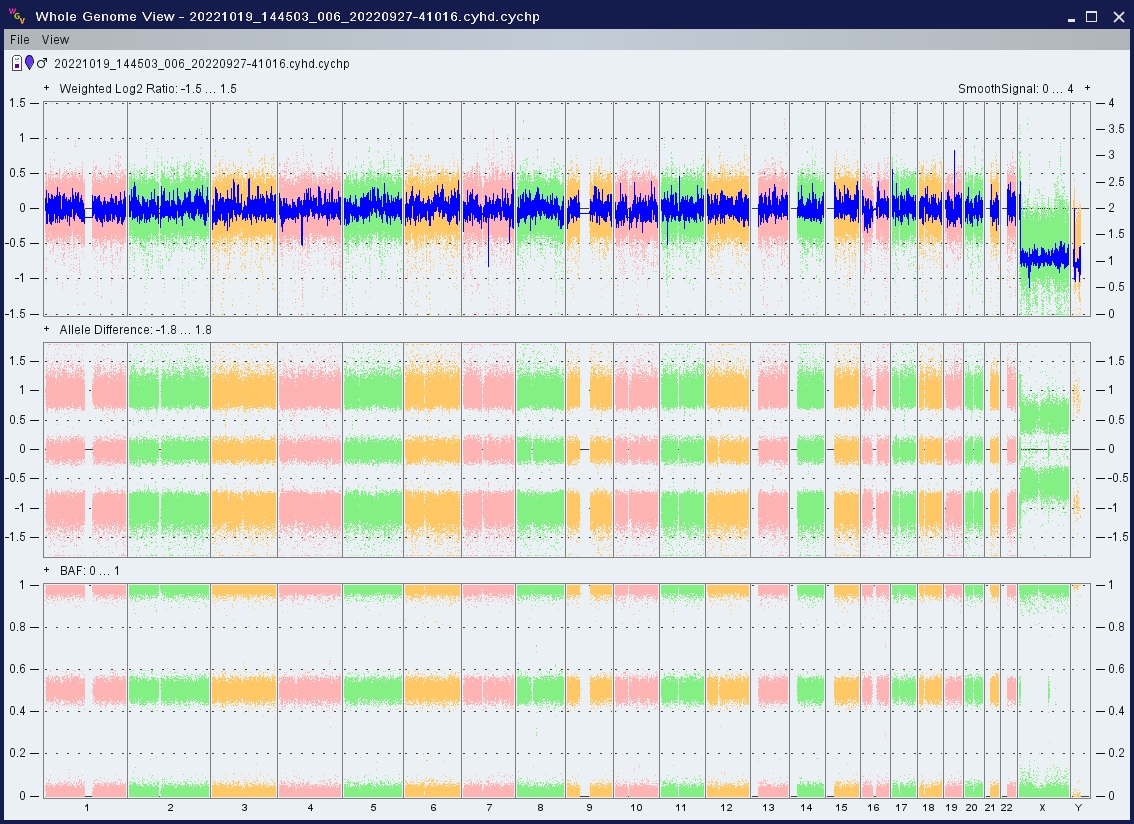Expand the SmoothSignal plus sign

click(x=1087, y=88)
